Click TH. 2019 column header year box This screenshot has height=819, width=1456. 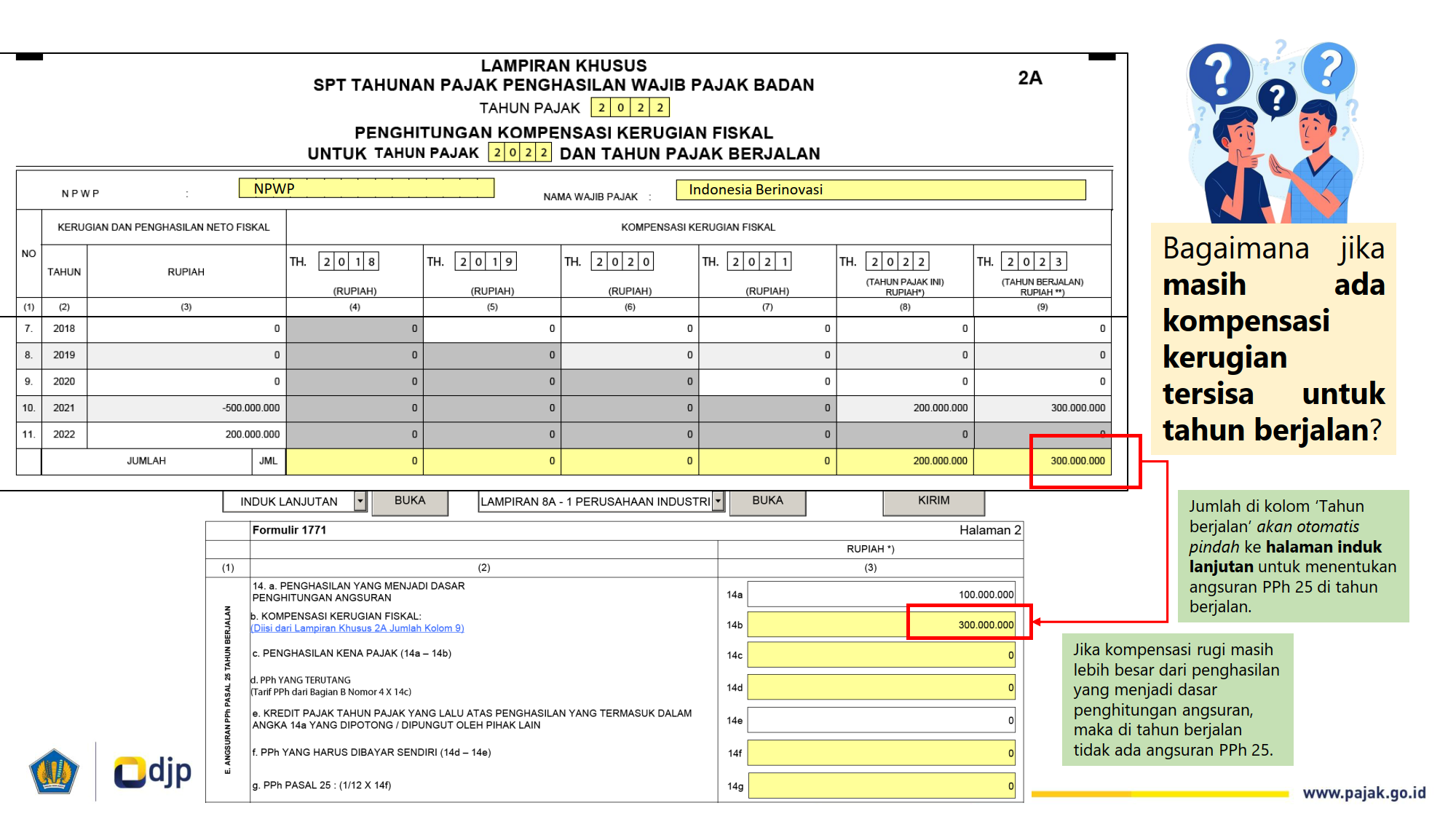(x=486, y=261)
